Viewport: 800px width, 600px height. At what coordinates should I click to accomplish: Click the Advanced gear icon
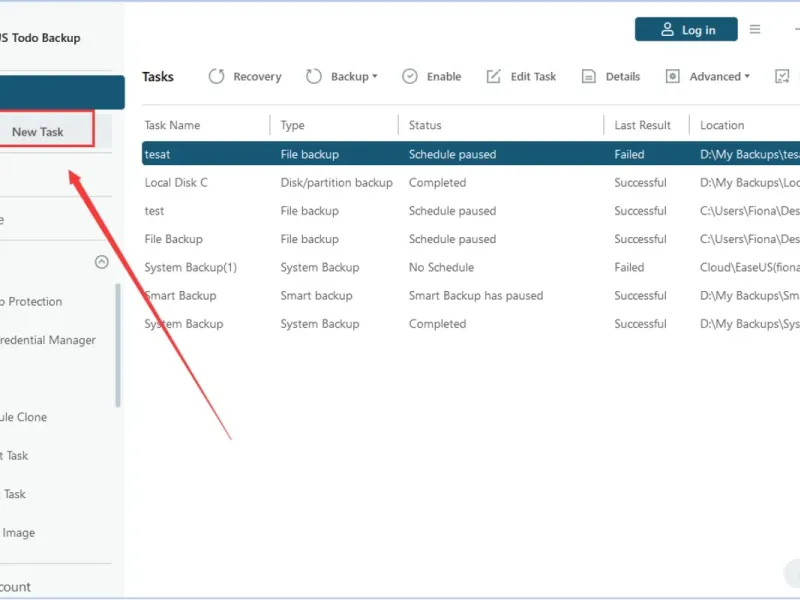(672, 77)
